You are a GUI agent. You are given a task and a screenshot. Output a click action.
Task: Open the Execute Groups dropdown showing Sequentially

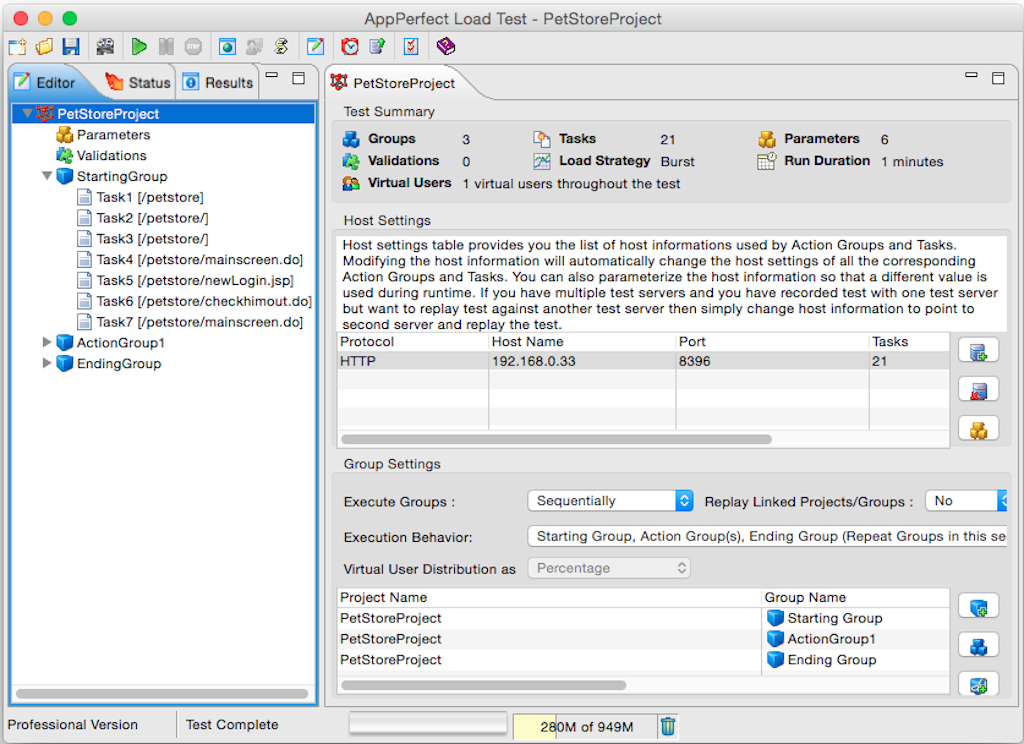pos(610,501)
